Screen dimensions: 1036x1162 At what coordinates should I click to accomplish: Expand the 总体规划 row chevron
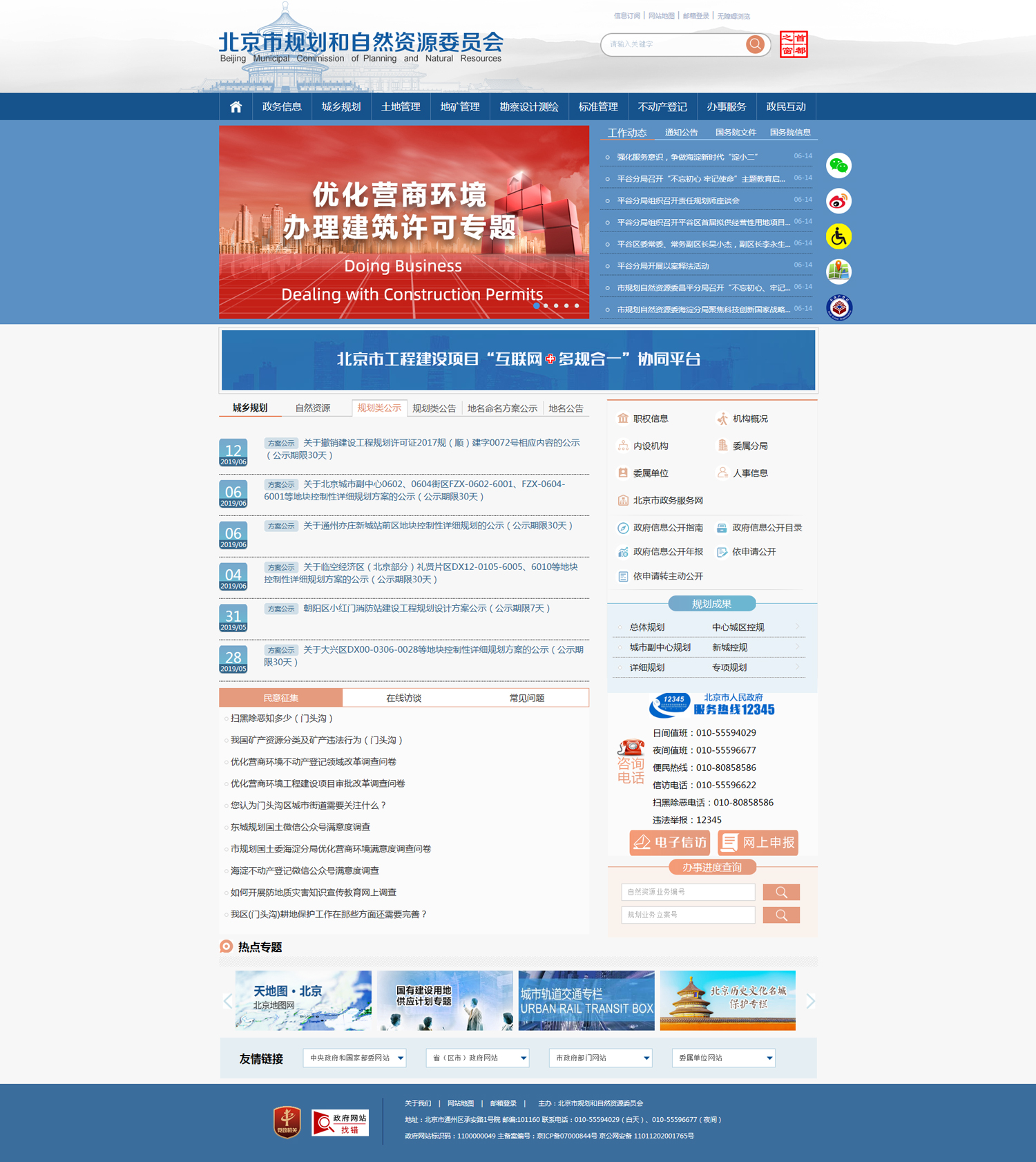797,627
